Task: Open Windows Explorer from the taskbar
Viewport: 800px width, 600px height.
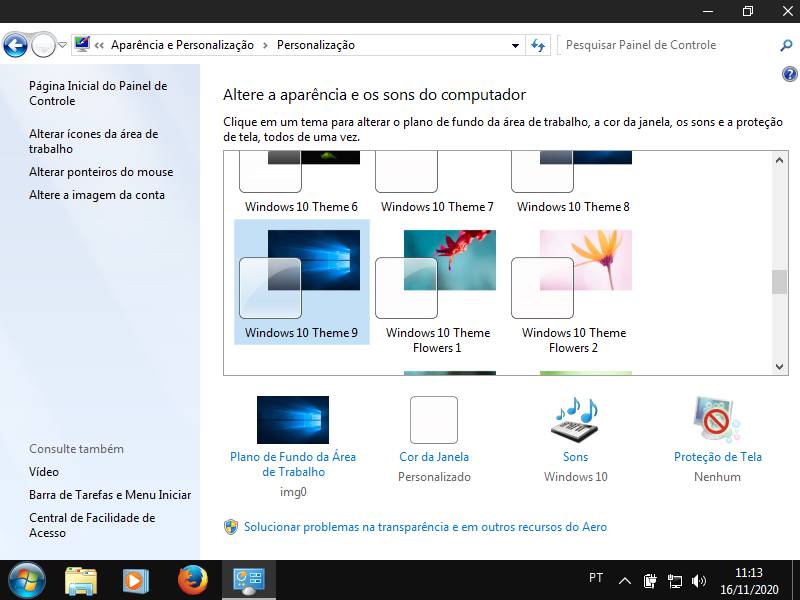Action: (81, 581)
